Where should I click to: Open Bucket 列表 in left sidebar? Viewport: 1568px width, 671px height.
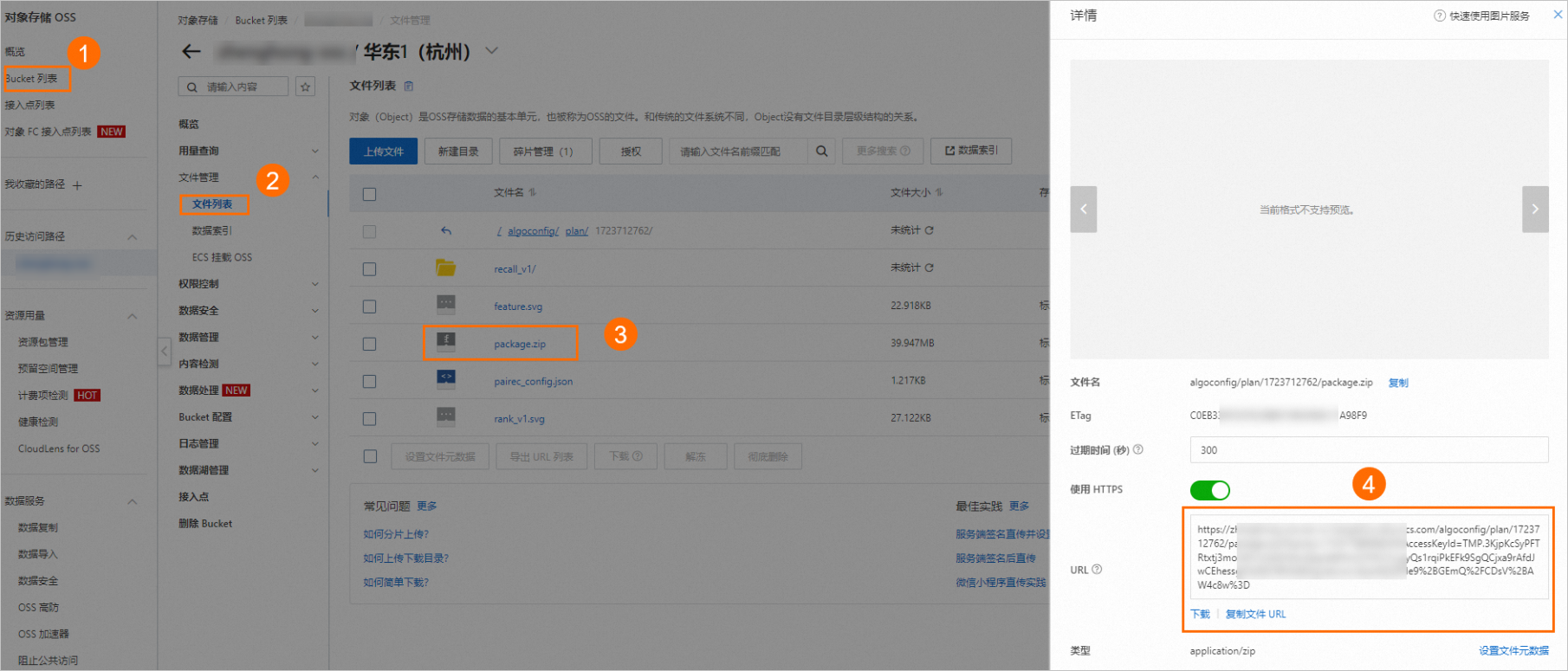click(x=32, y=79)
